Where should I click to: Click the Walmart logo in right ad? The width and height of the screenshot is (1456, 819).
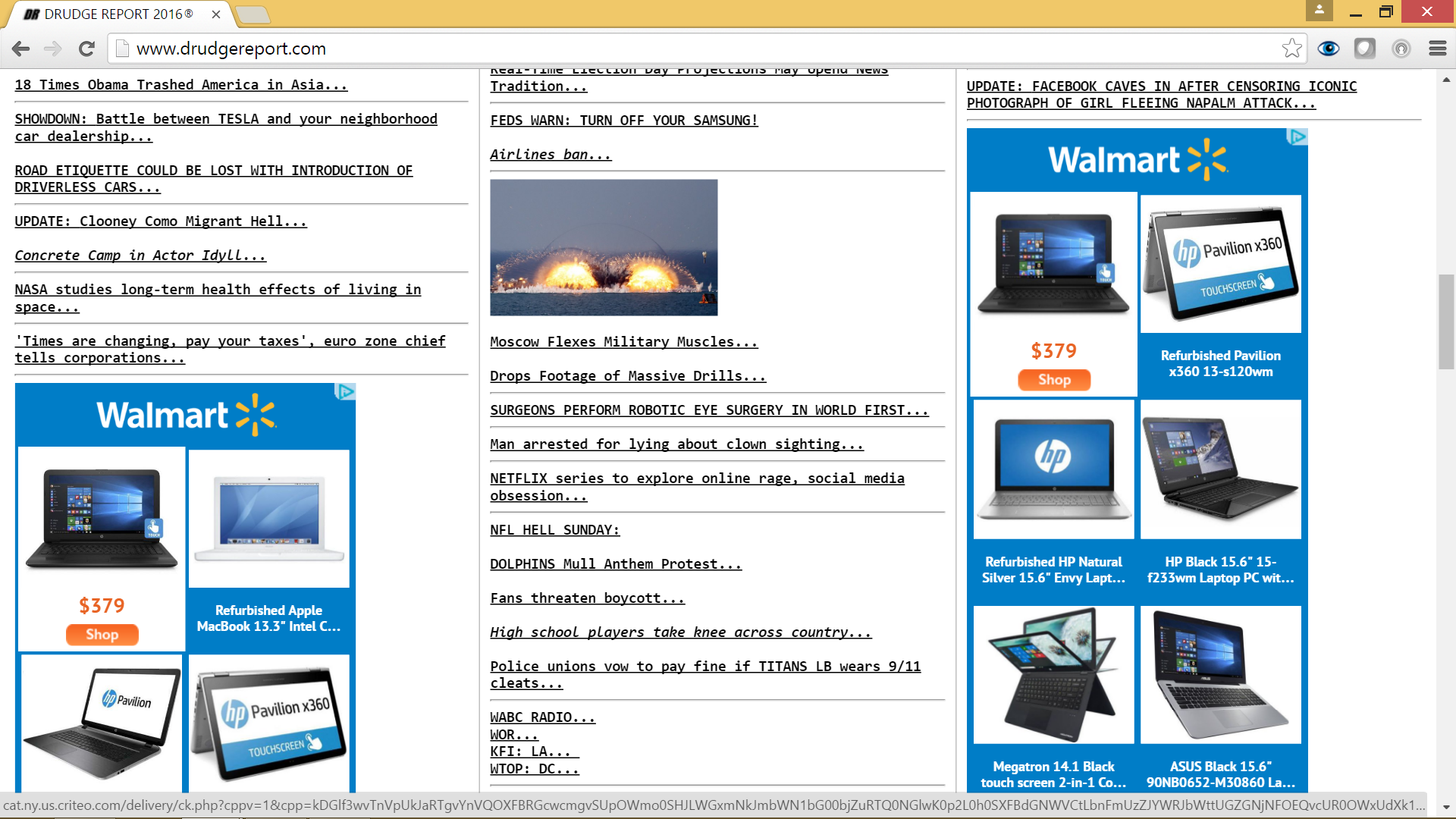pos(1137,160)
